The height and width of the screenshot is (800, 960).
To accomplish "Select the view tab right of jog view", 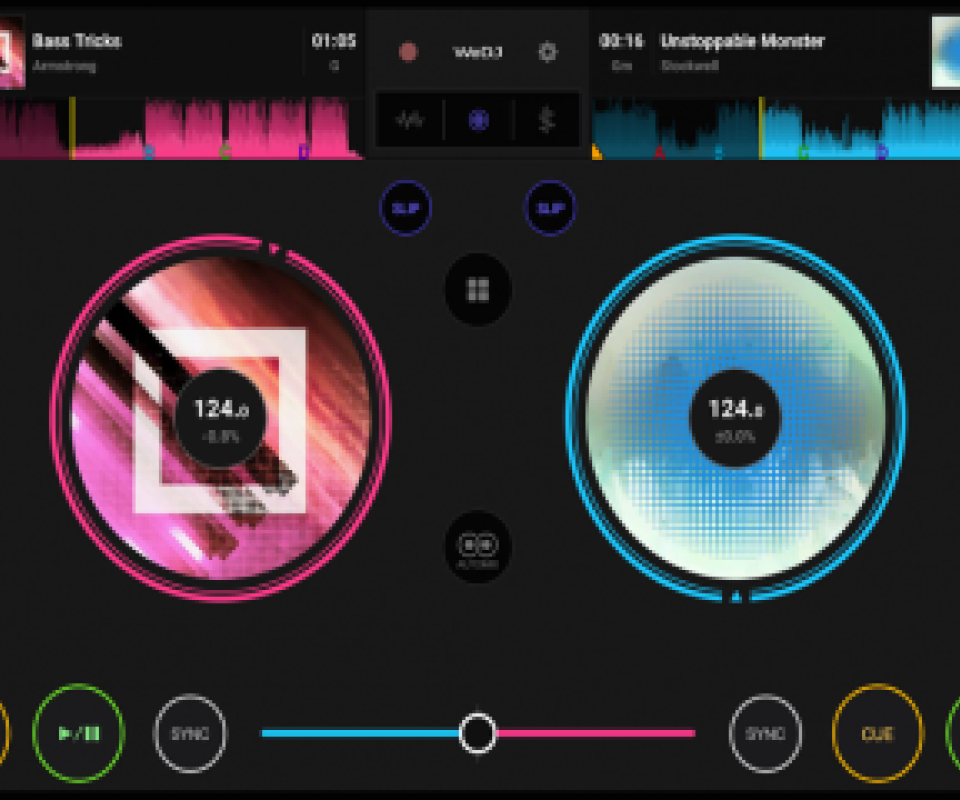I will point(547,120).
